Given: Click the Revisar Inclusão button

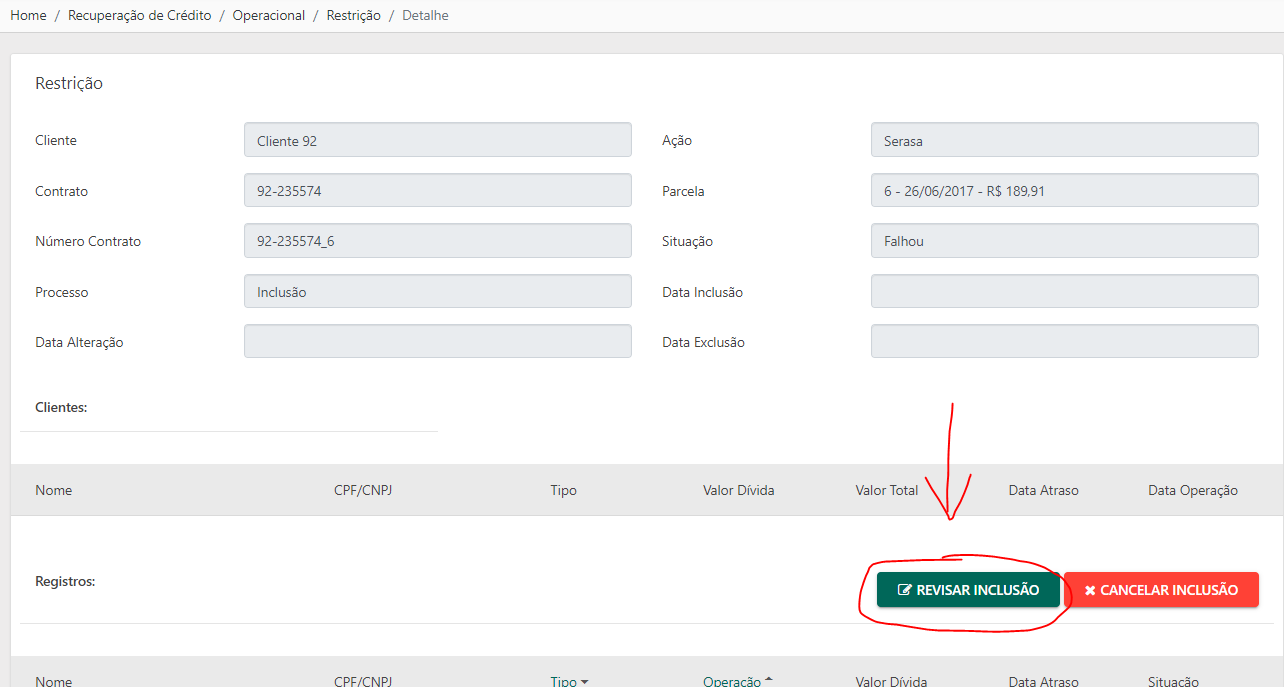Looking at the screenshot, I should (x=968, y=590).
